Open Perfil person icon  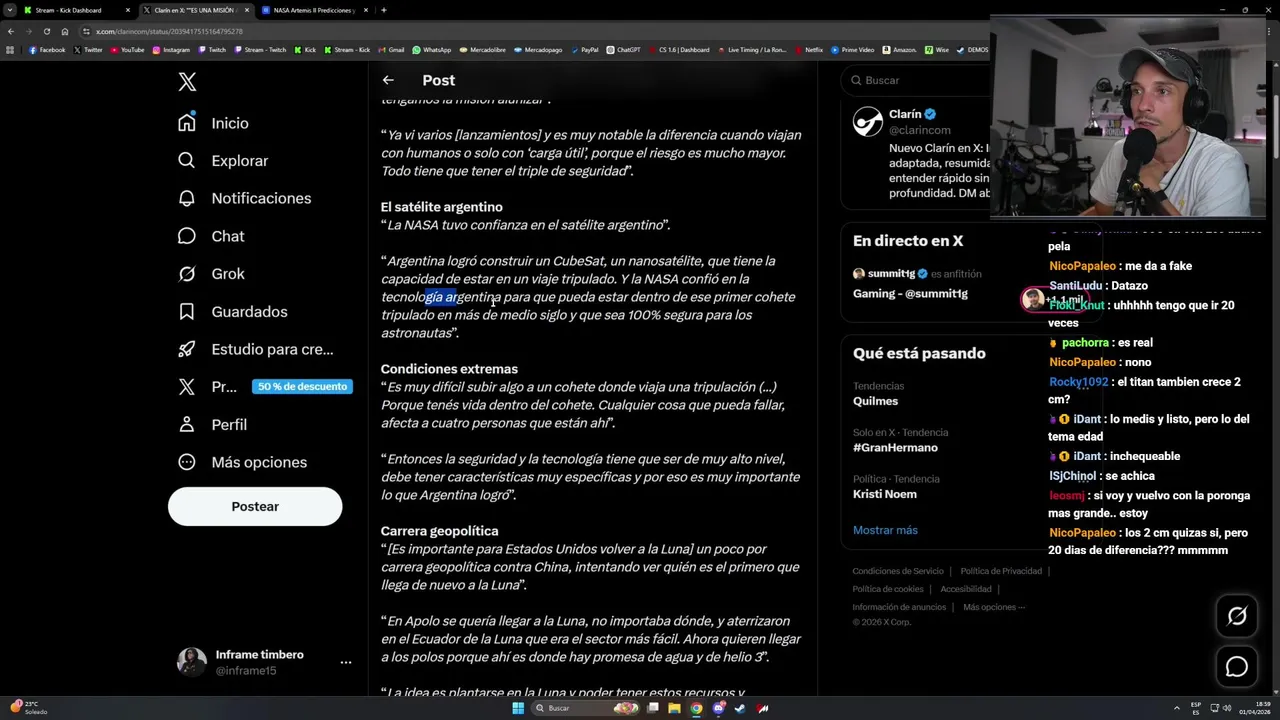[187, 424]
